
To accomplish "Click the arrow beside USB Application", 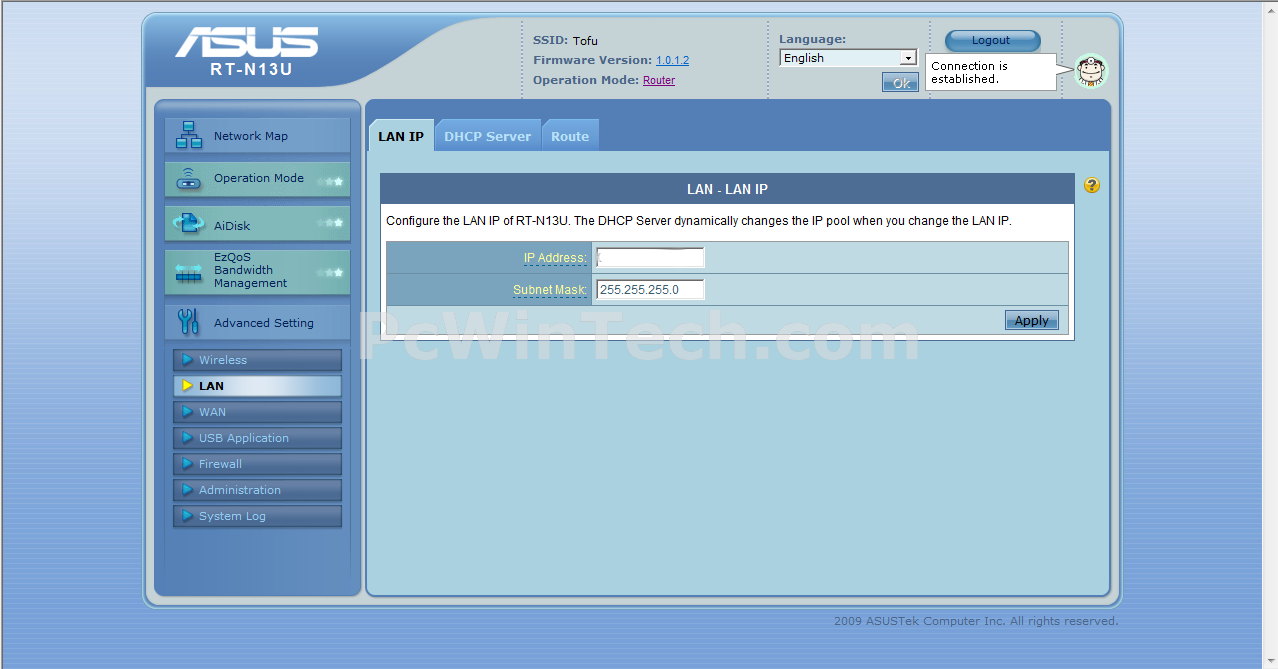I will 187,438.
